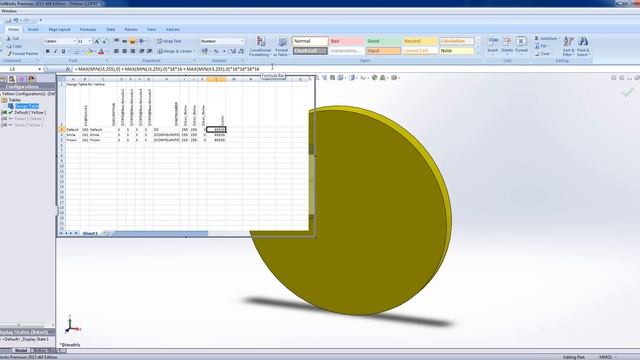Click the green confirmation checkmark in viewport
Image resolution: width=640 pixels, height=360 pixels.
pyautogui.click(x=627, y=93)
